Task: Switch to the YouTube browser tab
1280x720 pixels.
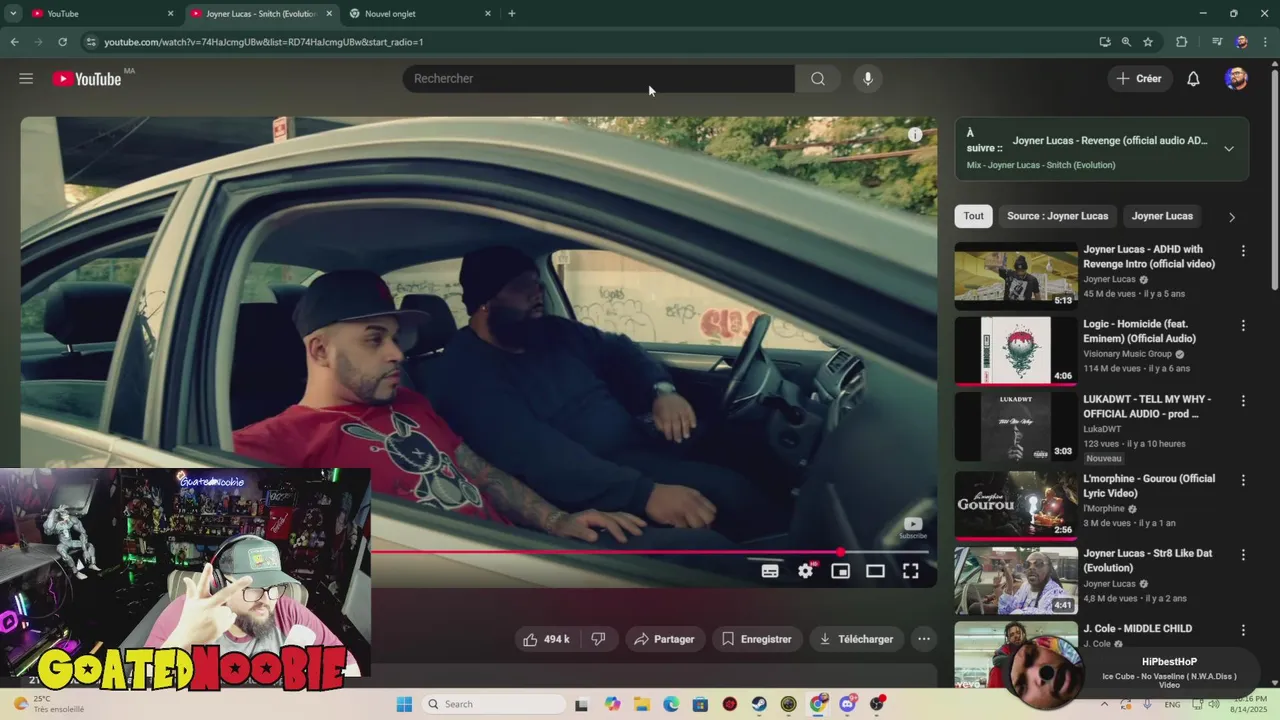Action: pos(100,13)
